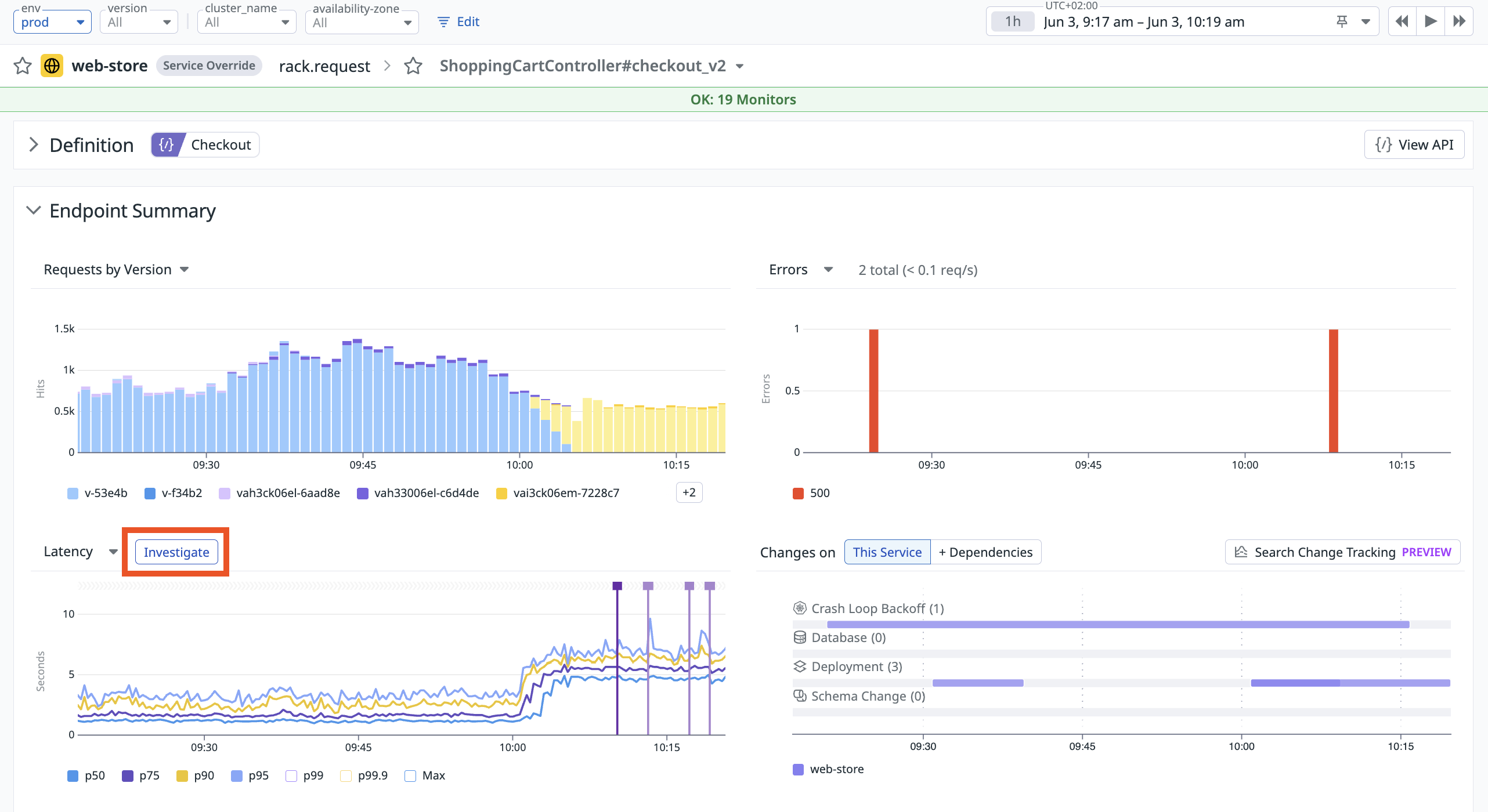Open the View API button

tap(1414, 145)
